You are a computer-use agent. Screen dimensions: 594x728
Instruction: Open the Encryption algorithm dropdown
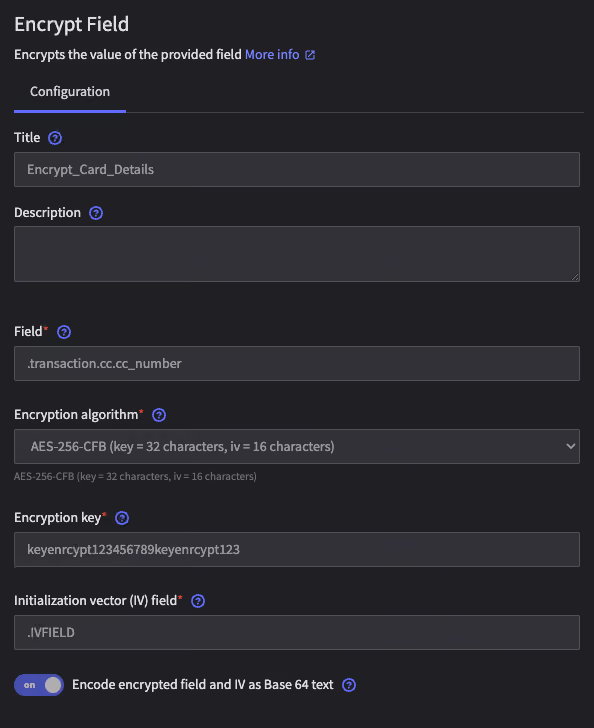pos(297,447)
